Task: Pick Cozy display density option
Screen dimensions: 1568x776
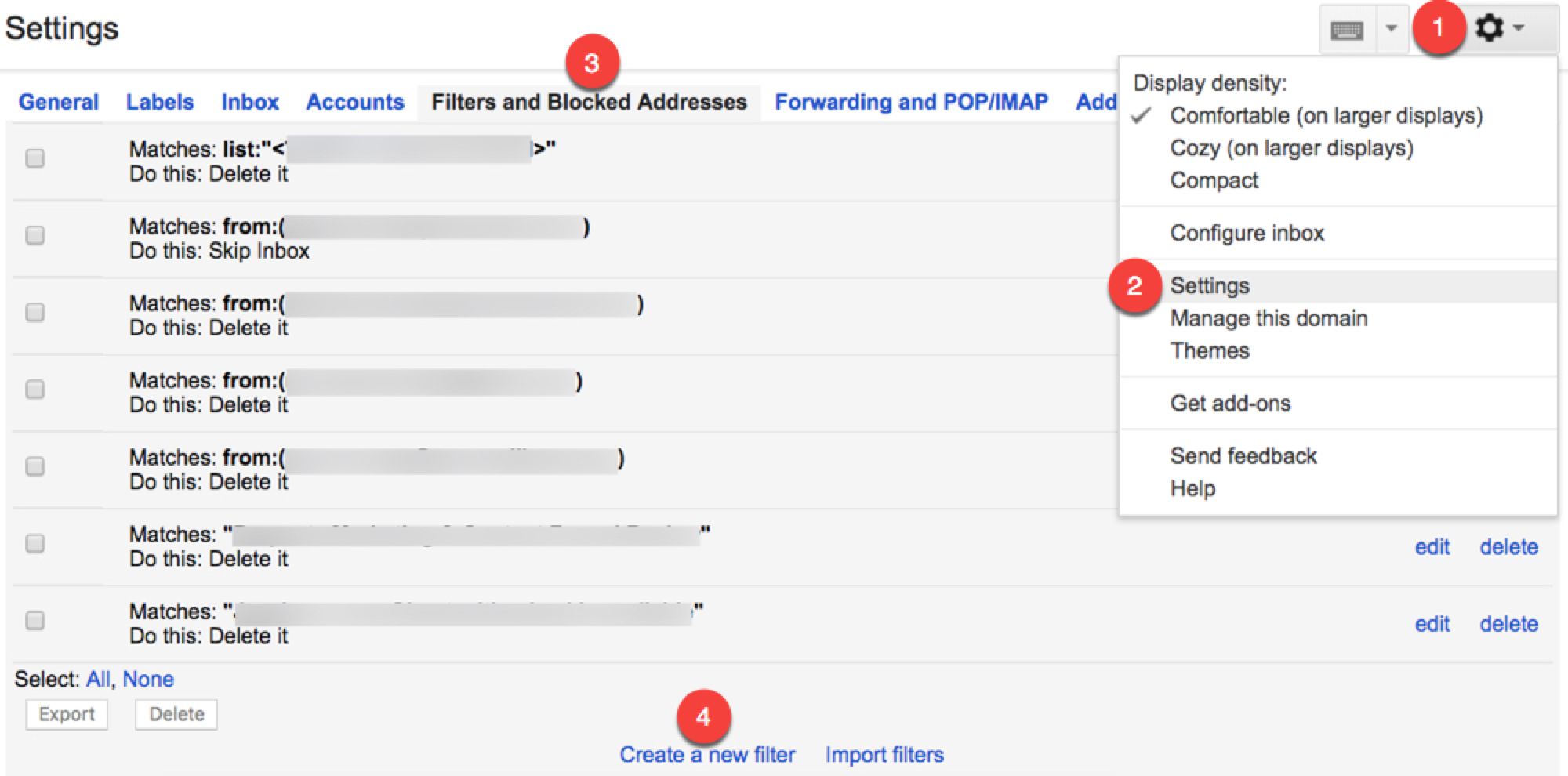Action: tap(1291, 148)
